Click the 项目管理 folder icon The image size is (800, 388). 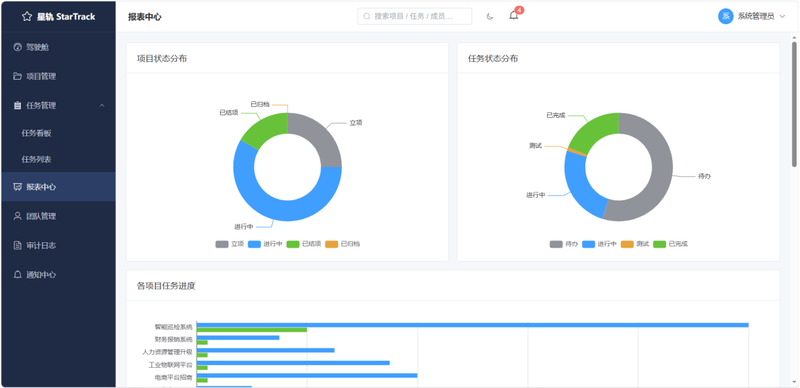click(x=17, y=76)
